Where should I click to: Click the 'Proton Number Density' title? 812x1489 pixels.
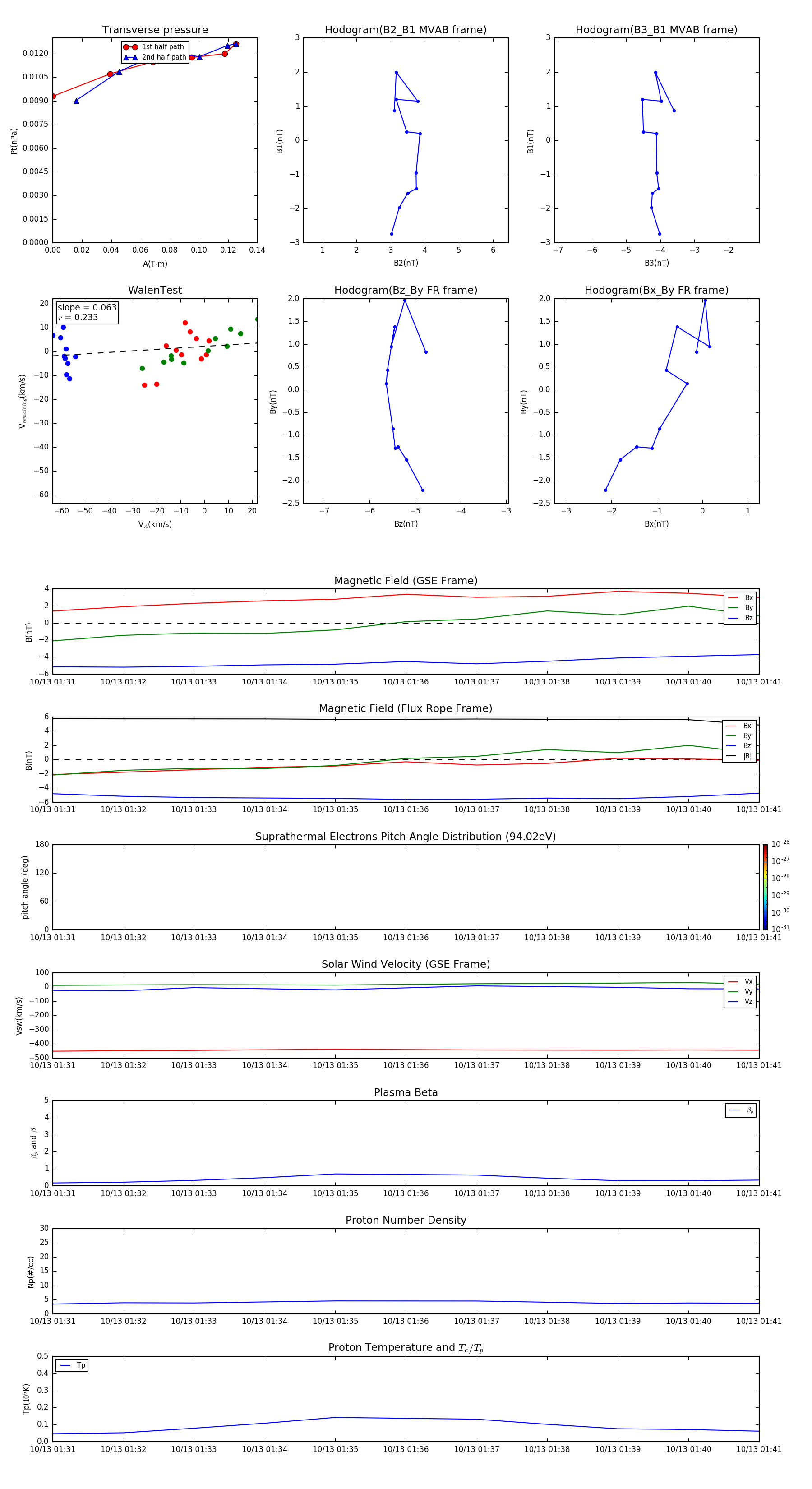point(406,1220)
